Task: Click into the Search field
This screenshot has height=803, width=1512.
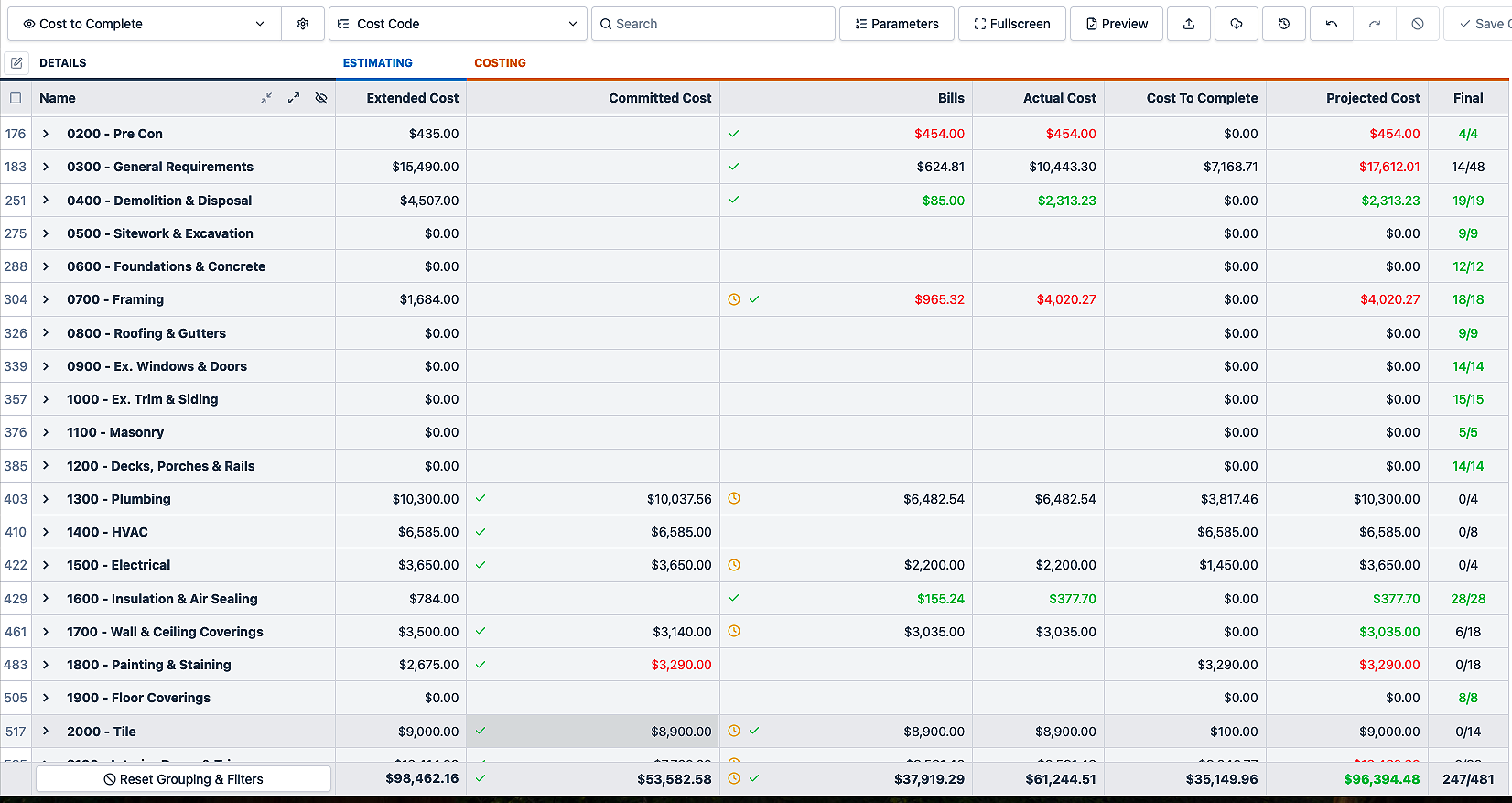Action: tap(714, 24)
